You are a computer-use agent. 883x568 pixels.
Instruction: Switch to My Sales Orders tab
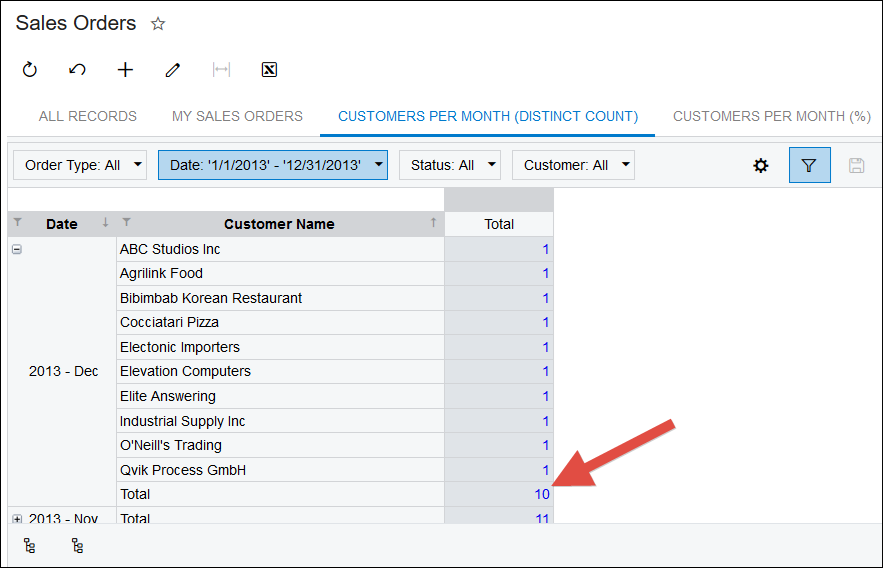point(237,116)
